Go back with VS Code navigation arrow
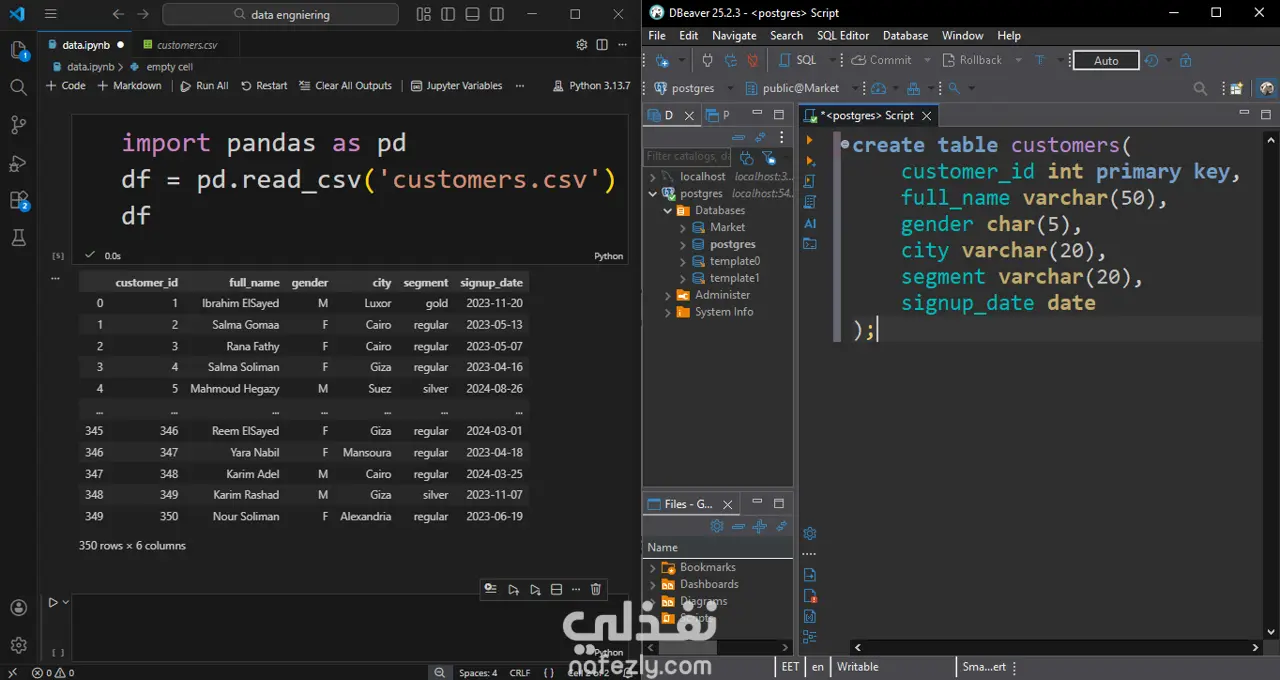The width and height of the screenshot is (1280, 680). (x=119, y=14)
